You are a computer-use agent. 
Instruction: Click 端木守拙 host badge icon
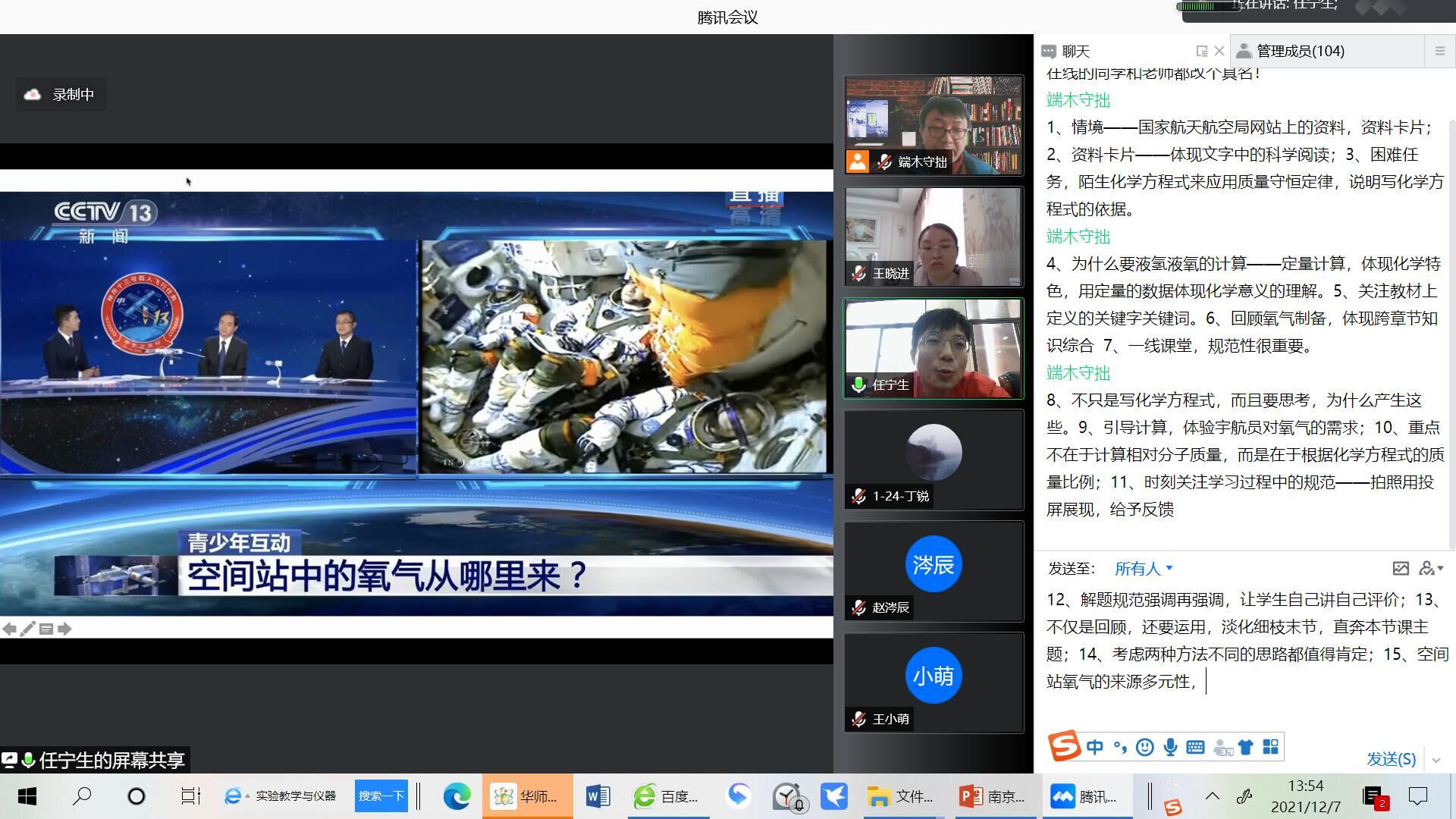[858, 162]
